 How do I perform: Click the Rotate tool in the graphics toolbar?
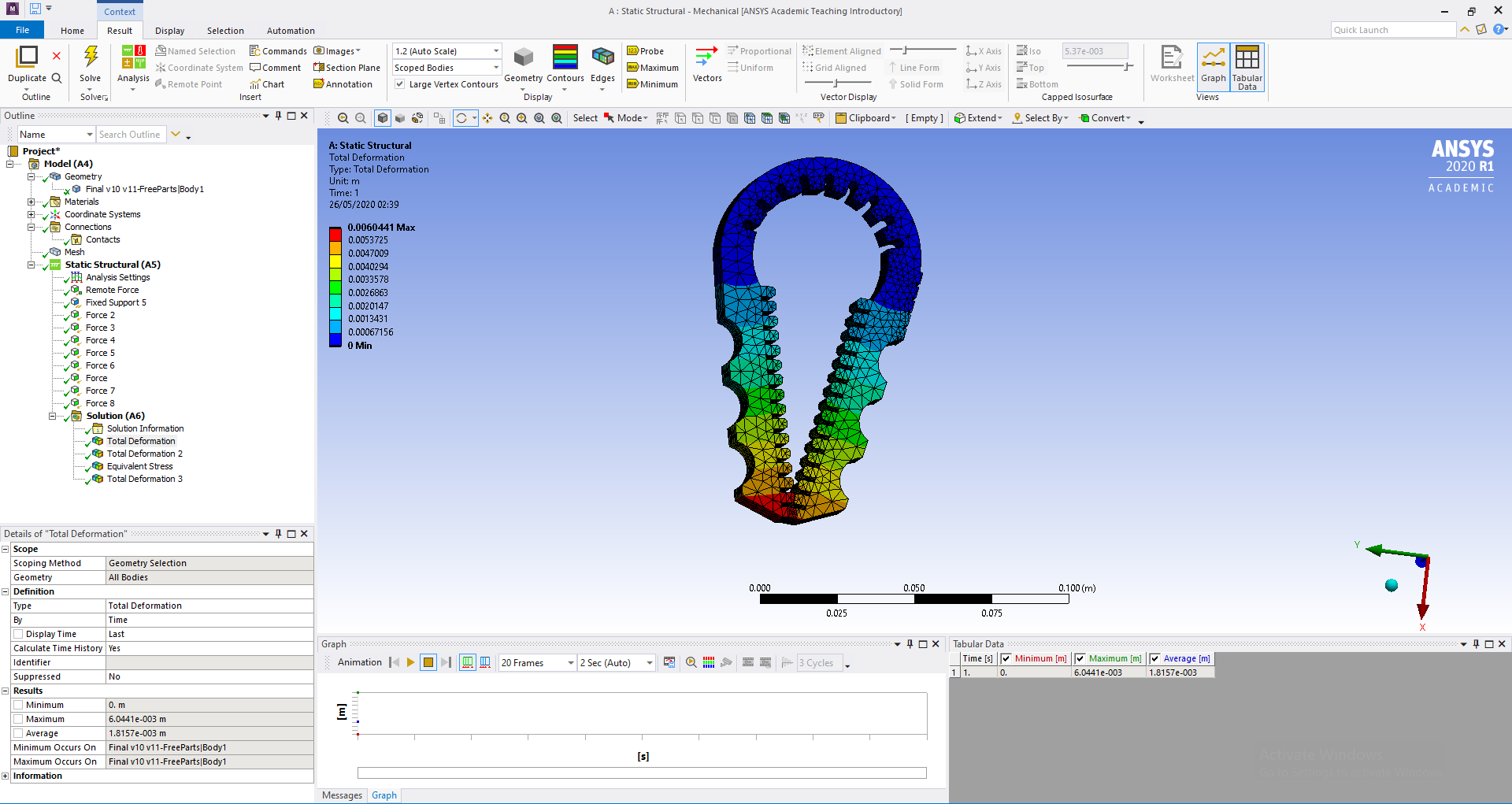461,118
